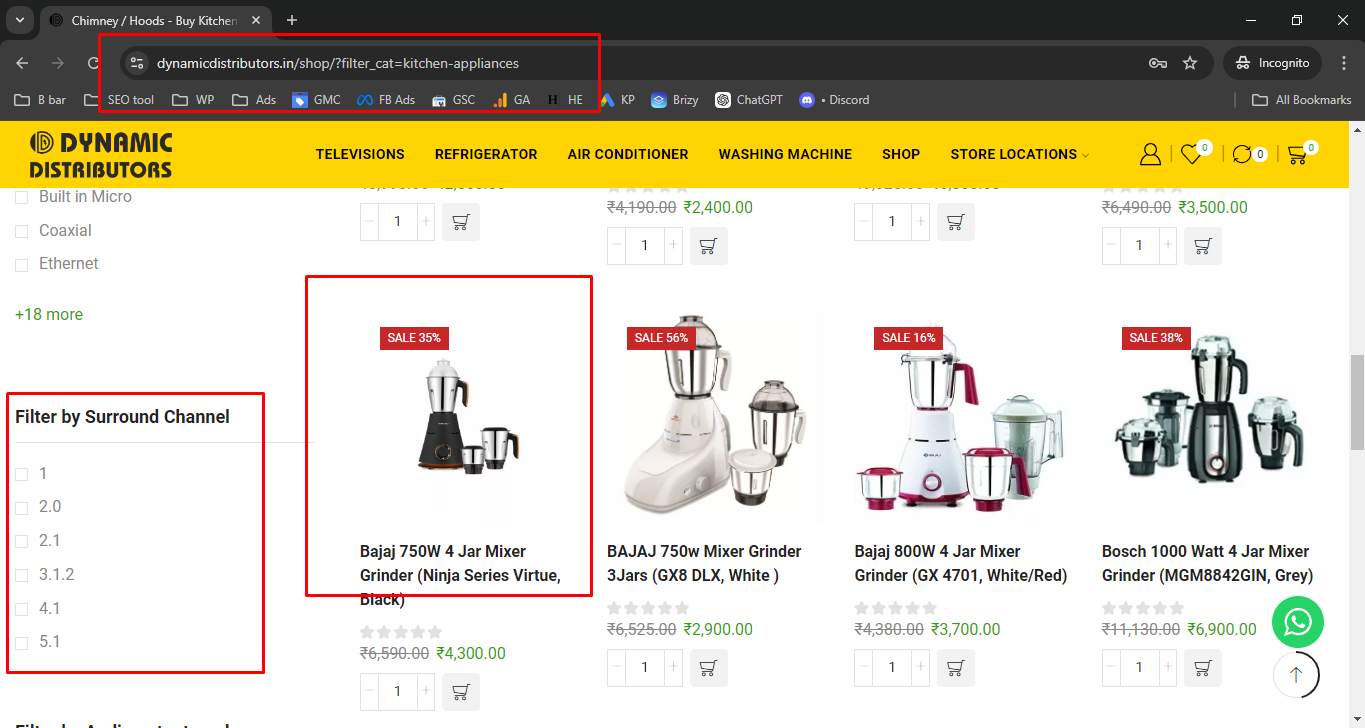Open the compare products icon

pos(1242,154)
